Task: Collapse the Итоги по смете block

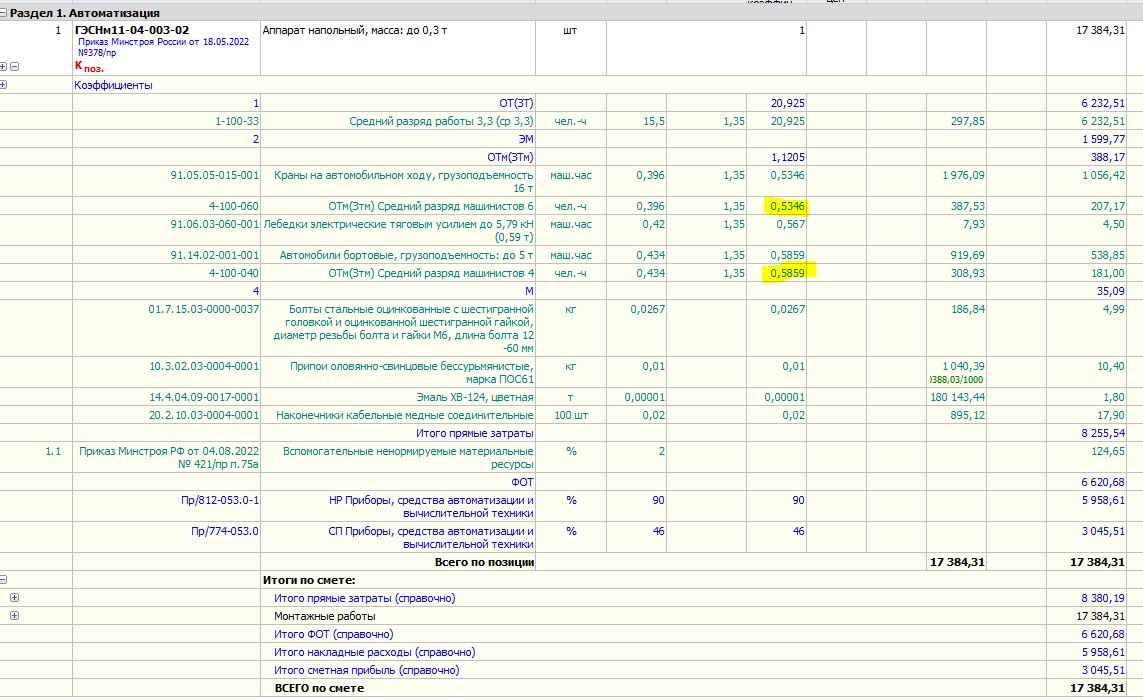Action: click(x=5, y=579)
